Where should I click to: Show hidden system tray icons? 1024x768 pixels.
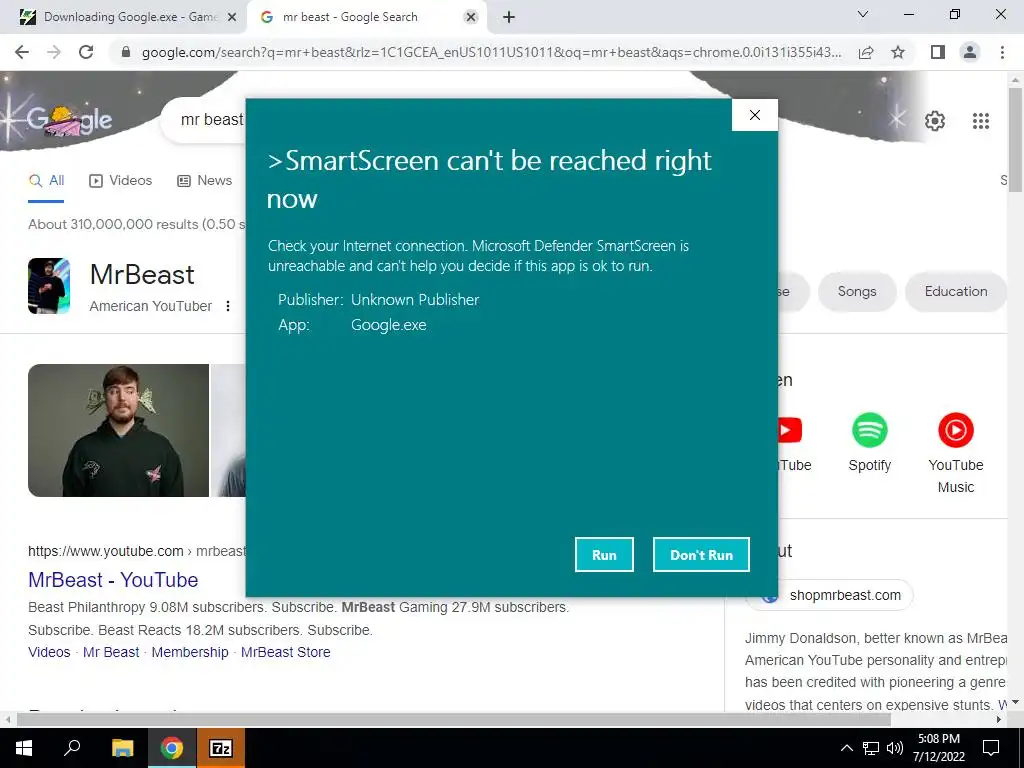(846, 748)
